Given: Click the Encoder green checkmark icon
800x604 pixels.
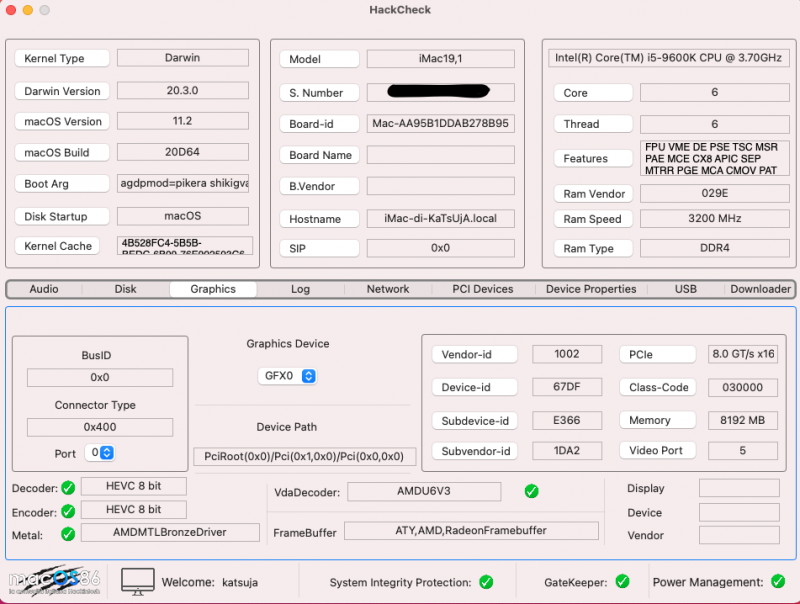Looking at the screenshot, I should click(x=68, y=511).
